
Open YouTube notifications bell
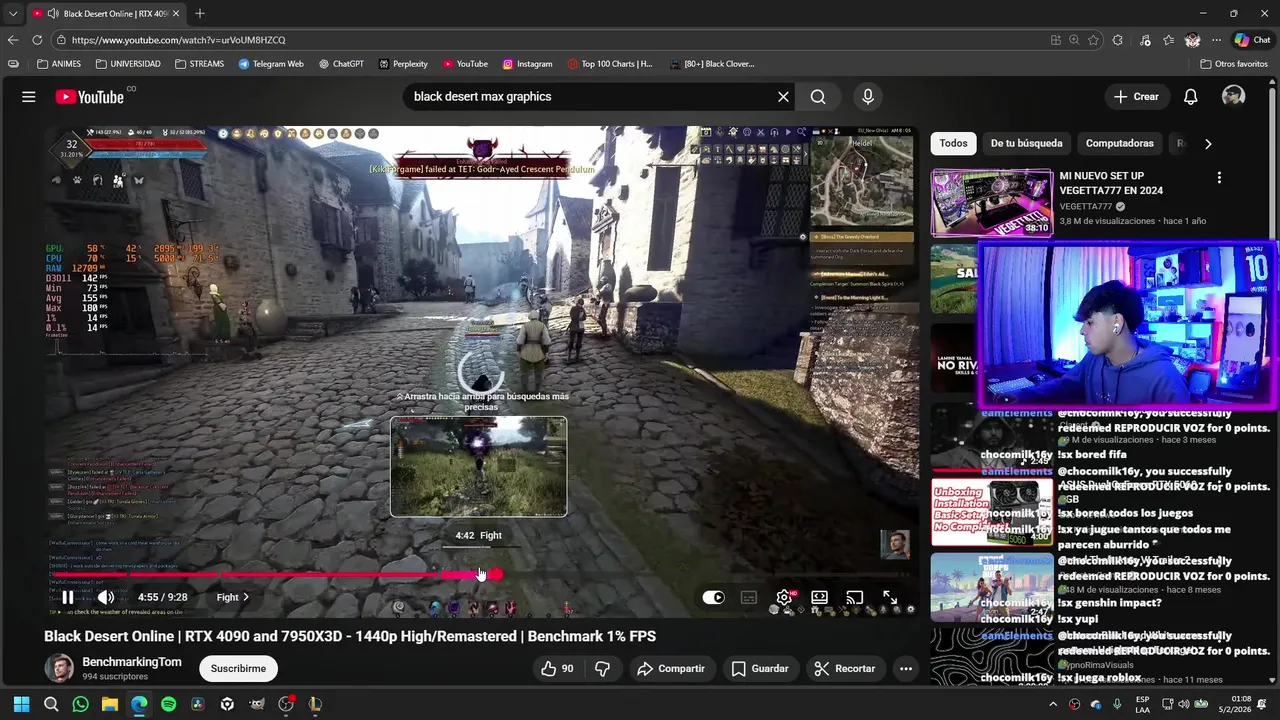pyautogui.click(x=1190, y=97)
